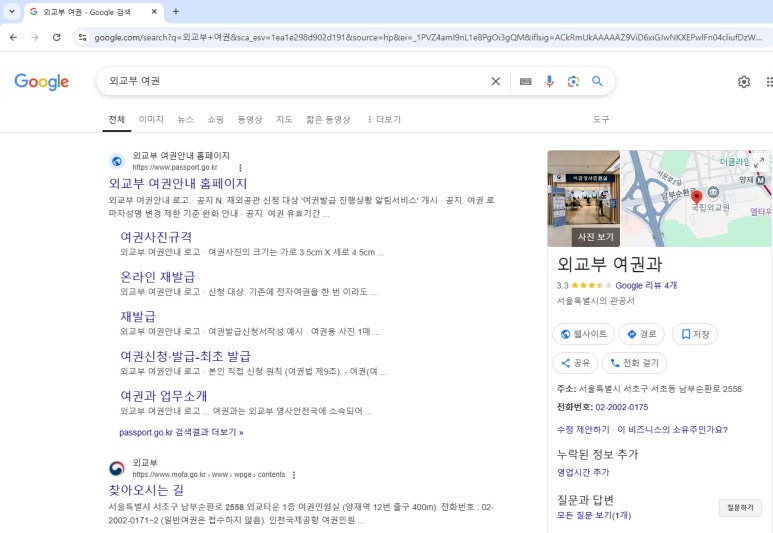
Task: View photos via 사진 보기 thumbnail
Action: click(x=584, y=198)
